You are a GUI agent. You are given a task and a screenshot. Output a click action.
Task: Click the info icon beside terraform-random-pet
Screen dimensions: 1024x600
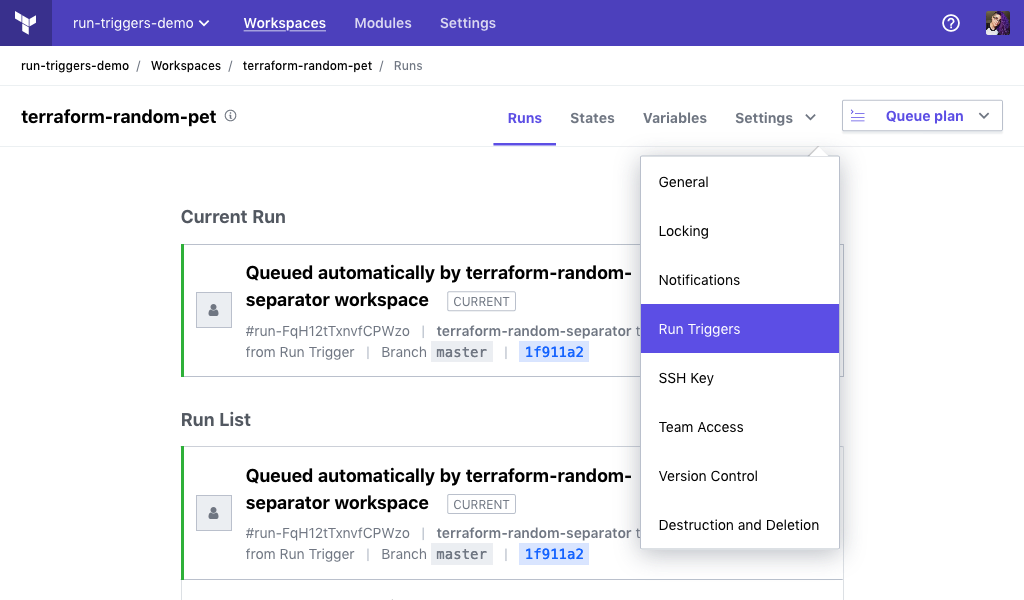(231, 116)
